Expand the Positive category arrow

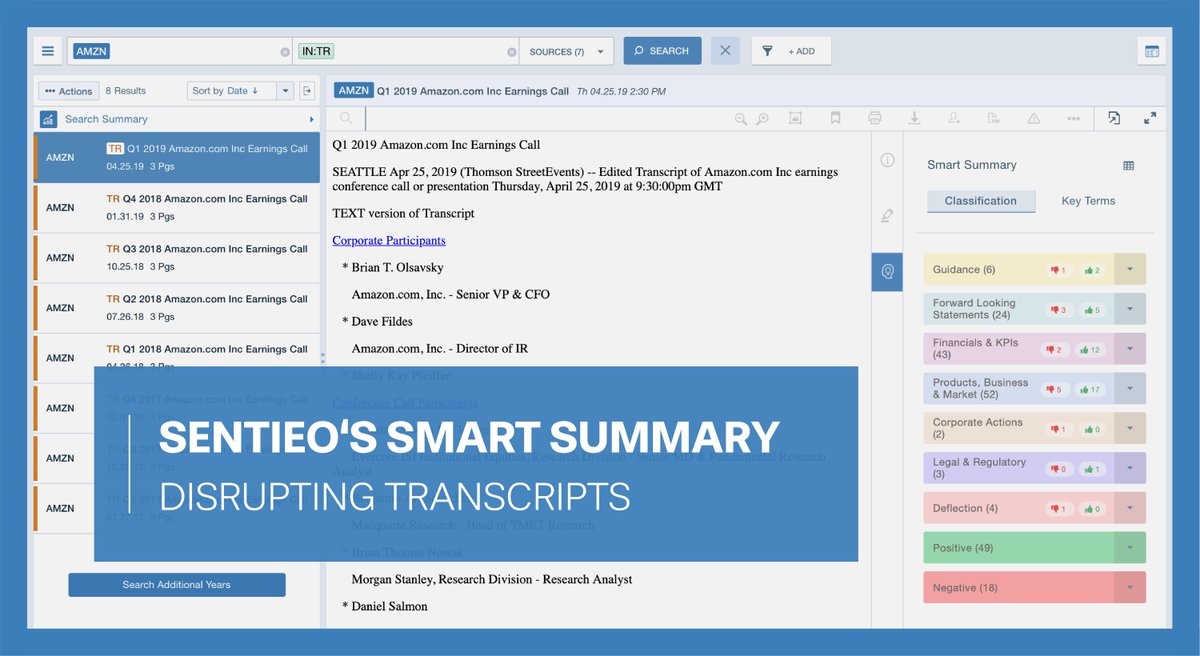1129,548
